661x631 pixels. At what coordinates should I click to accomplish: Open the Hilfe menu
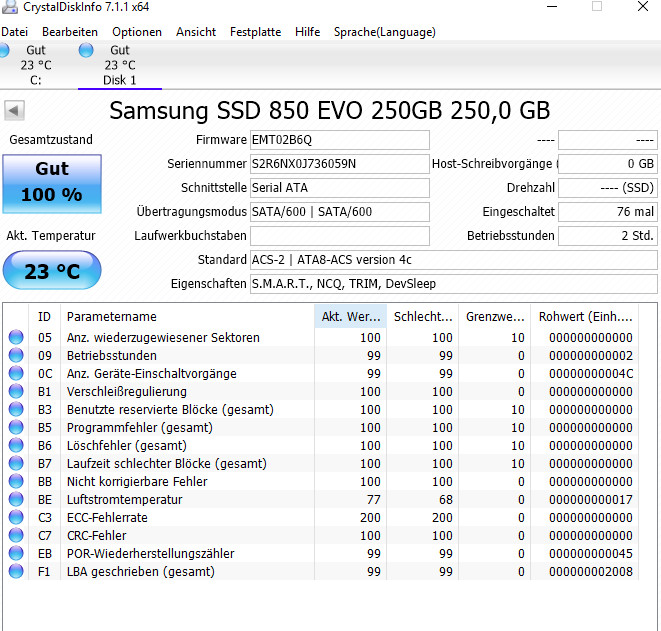click(x=307, y=32)
